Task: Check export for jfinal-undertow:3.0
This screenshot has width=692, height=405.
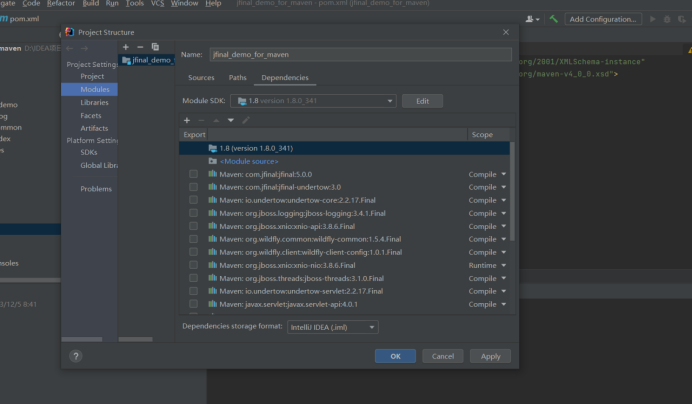Action: click(193, 187)
